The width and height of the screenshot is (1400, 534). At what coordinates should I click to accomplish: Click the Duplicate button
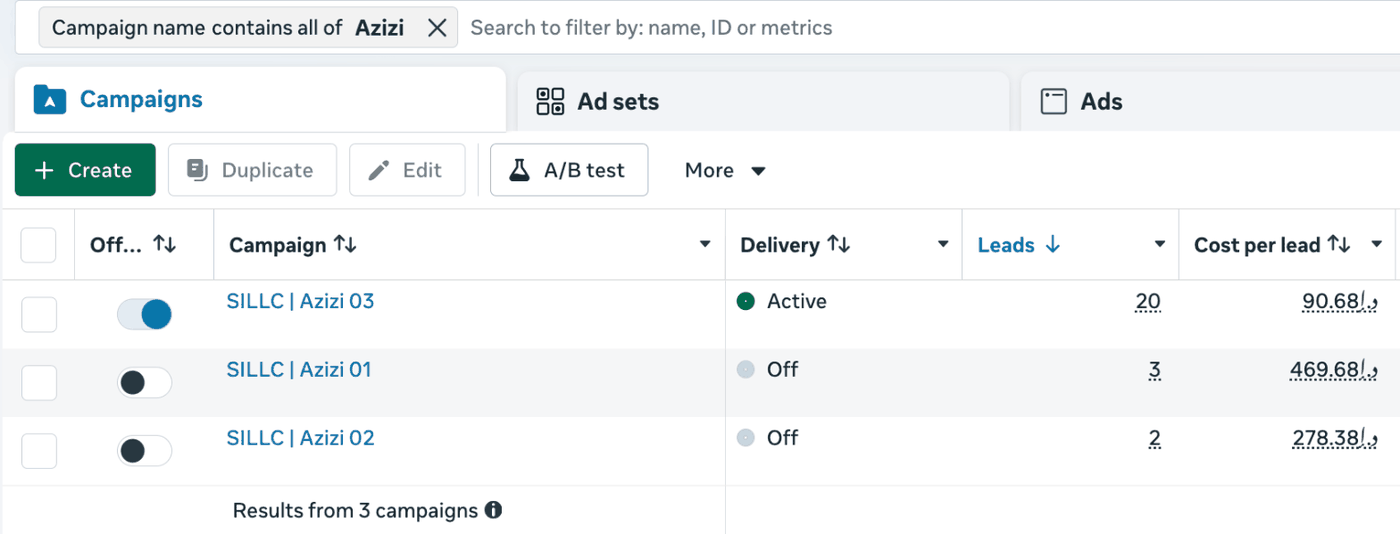[x=252, y=170]
